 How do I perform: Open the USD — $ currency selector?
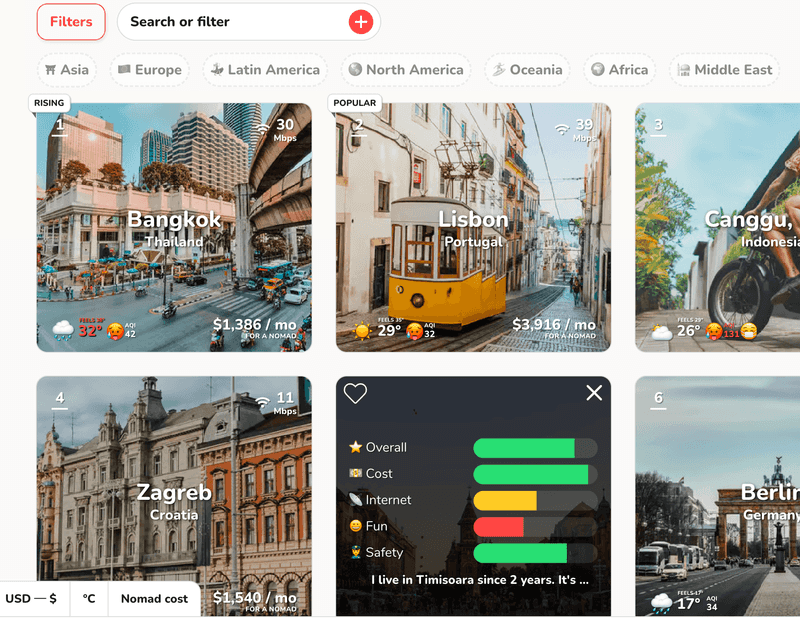[x=31, y=598]
